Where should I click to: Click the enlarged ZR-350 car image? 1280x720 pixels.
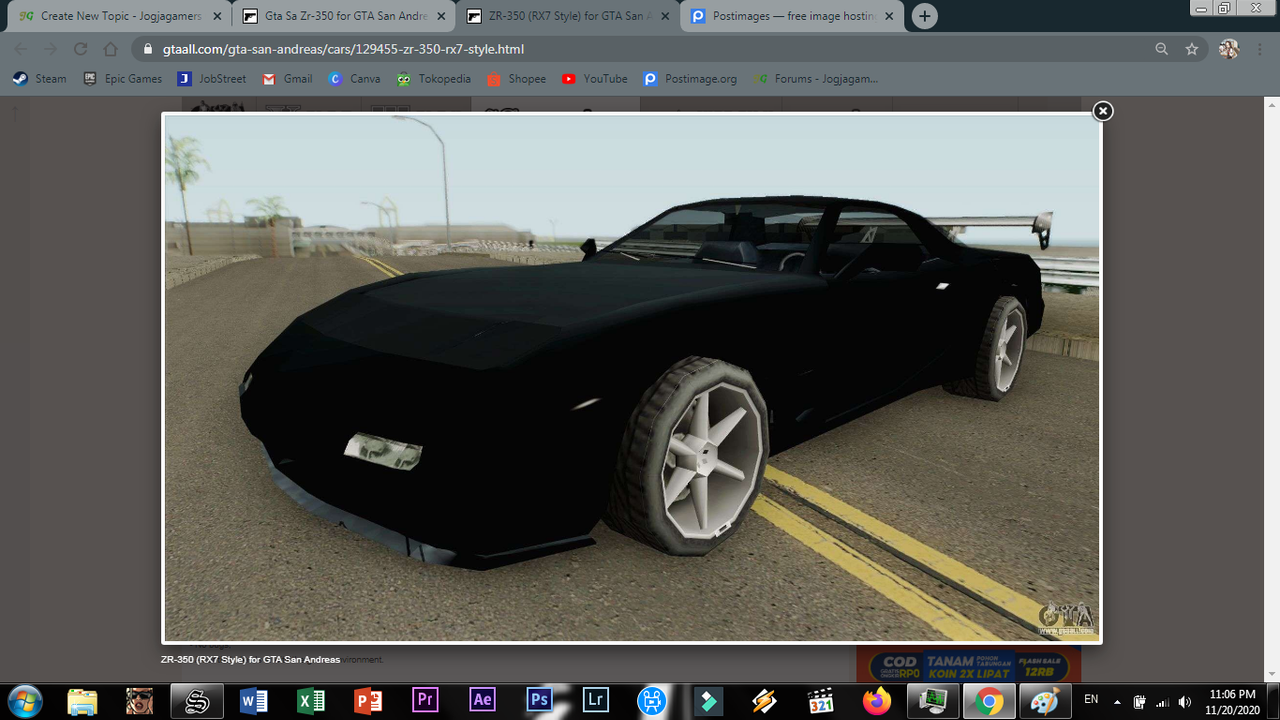(632, 378)
